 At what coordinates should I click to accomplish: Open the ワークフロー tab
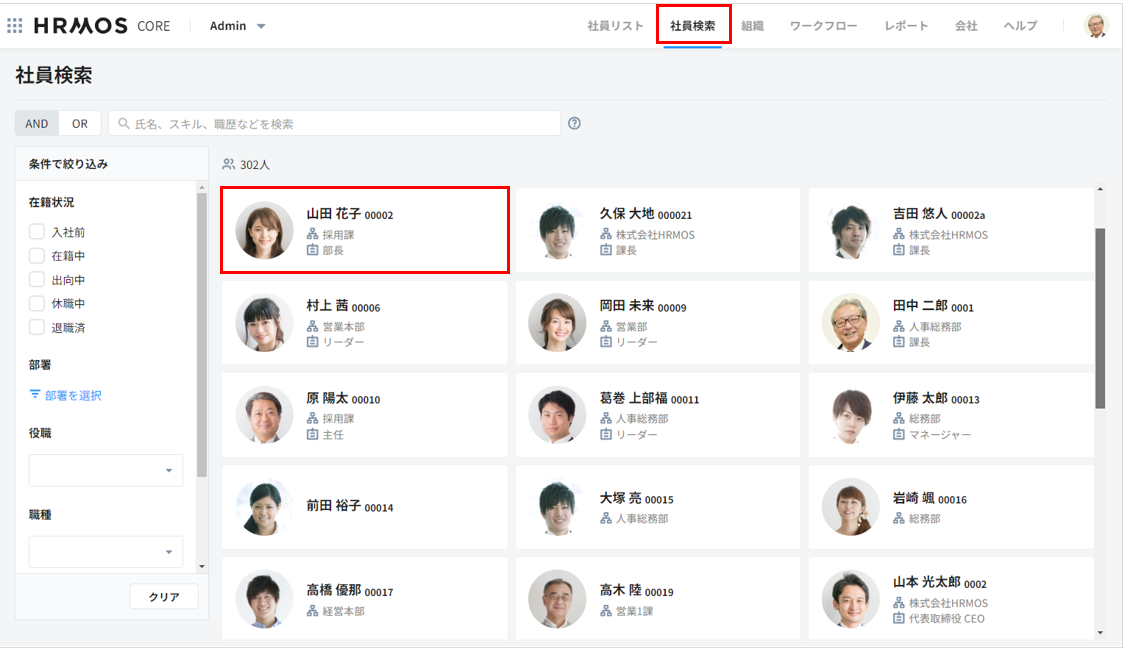tap(823, 26)
